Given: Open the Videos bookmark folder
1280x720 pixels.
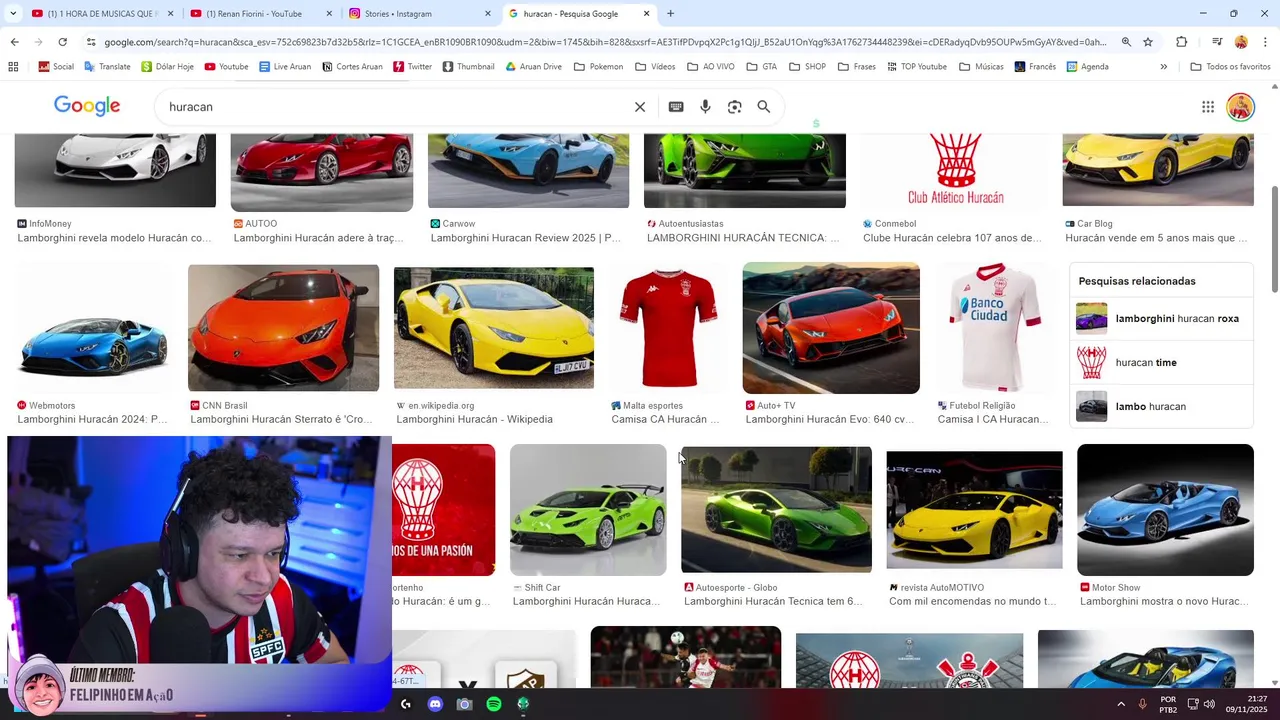Looking at the screenshot, I should 655,67.
